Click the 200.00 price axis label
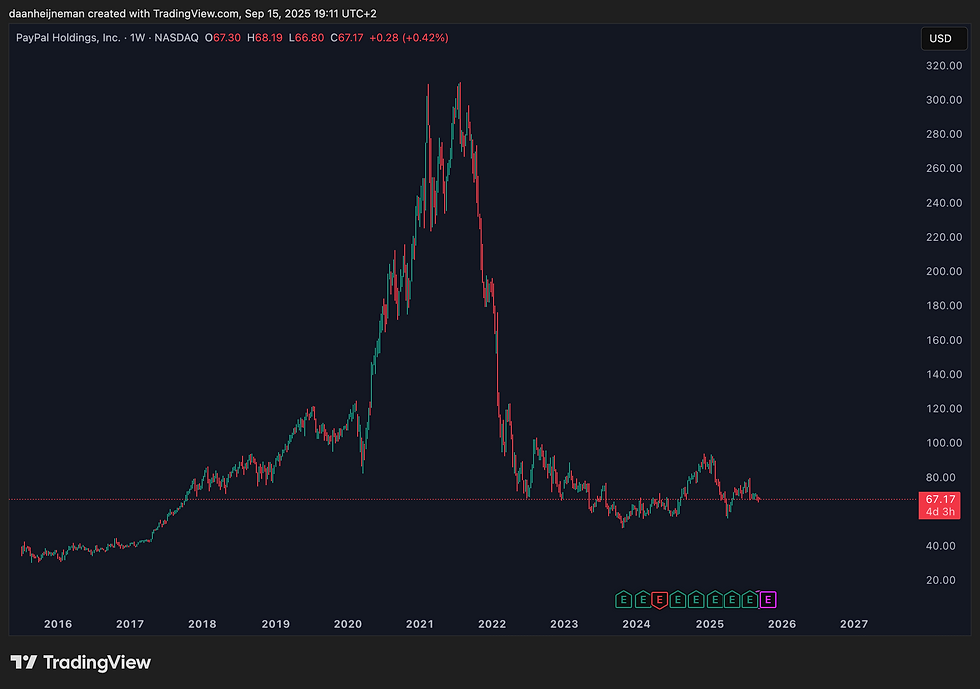The image size is (980, 689). click(x=944, y=271)
